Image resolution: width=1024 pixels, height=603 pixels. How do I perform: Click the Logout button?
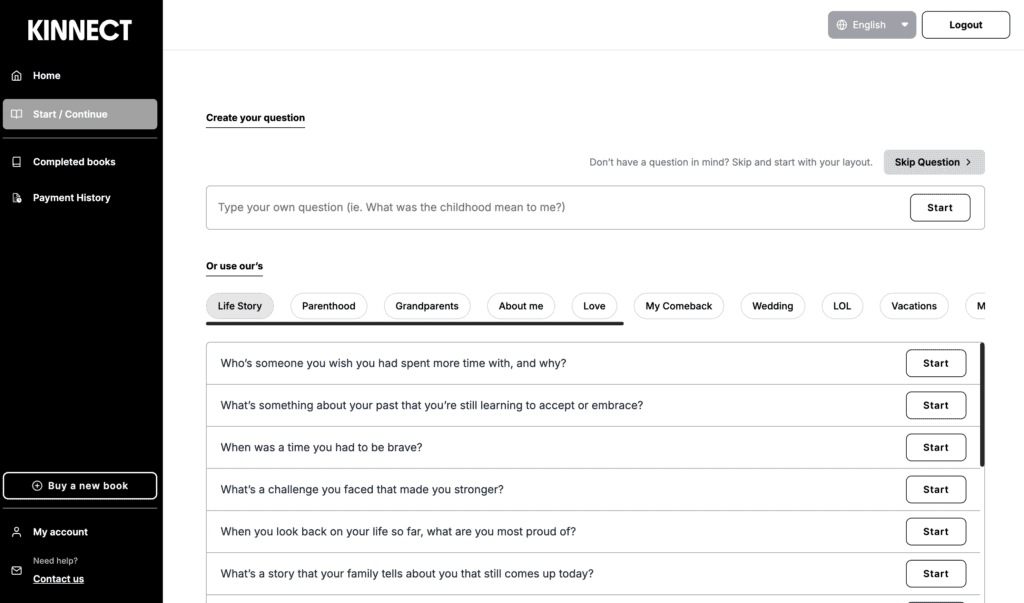(964, 24)
